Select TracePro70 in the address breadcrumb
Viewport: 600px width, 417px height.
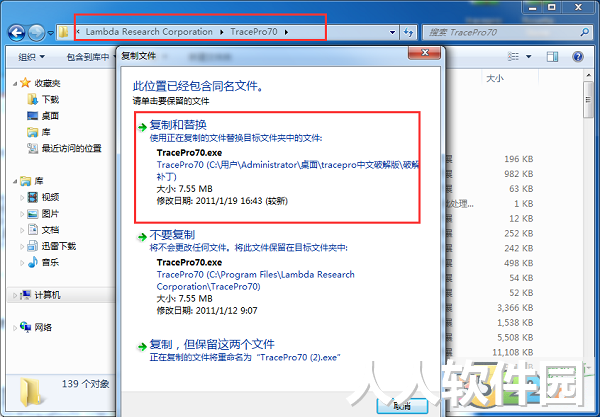[254, 32]
